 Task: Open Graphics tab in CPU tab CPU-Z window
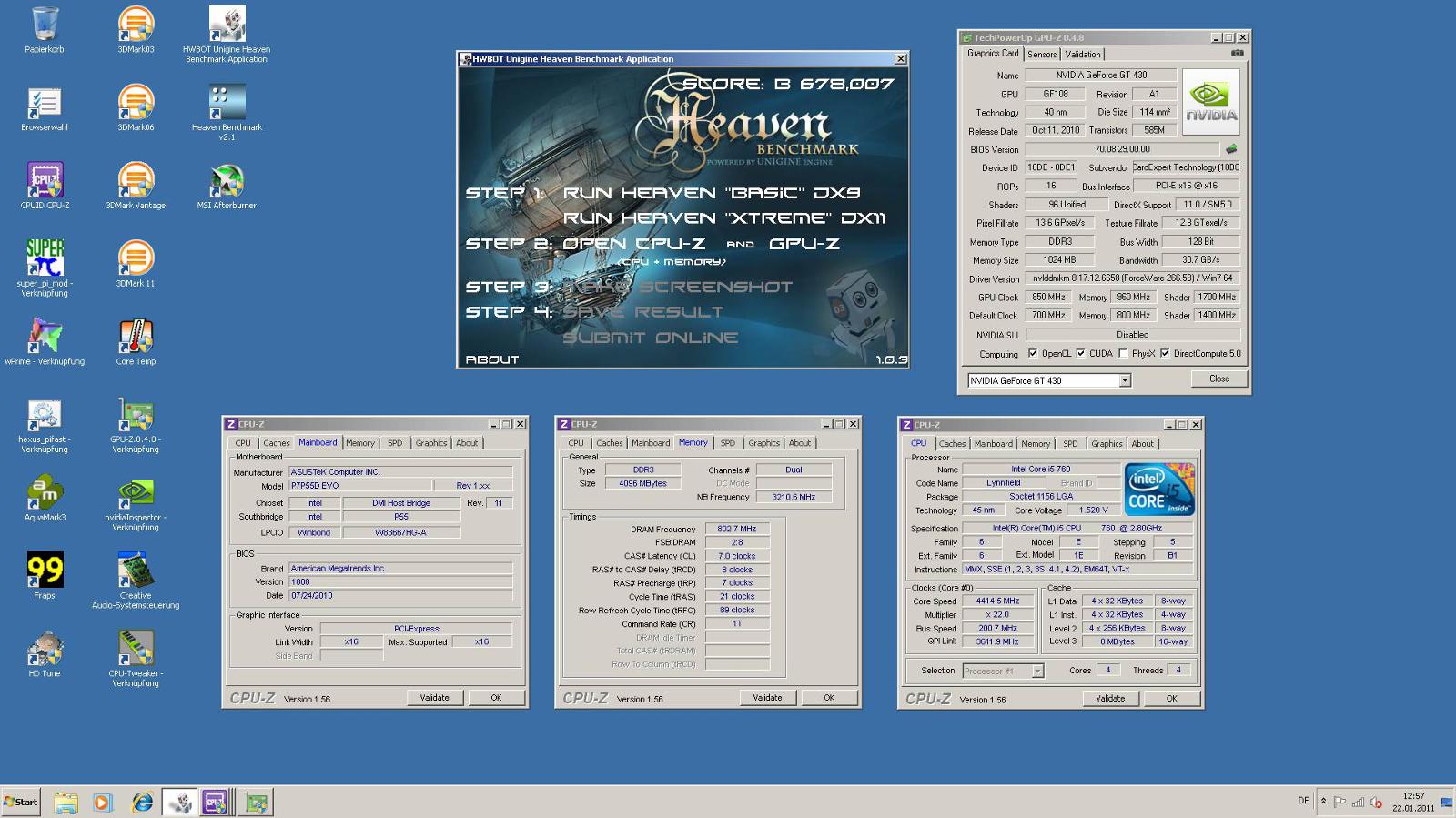pyautogui.click(x=1107, y=444)
